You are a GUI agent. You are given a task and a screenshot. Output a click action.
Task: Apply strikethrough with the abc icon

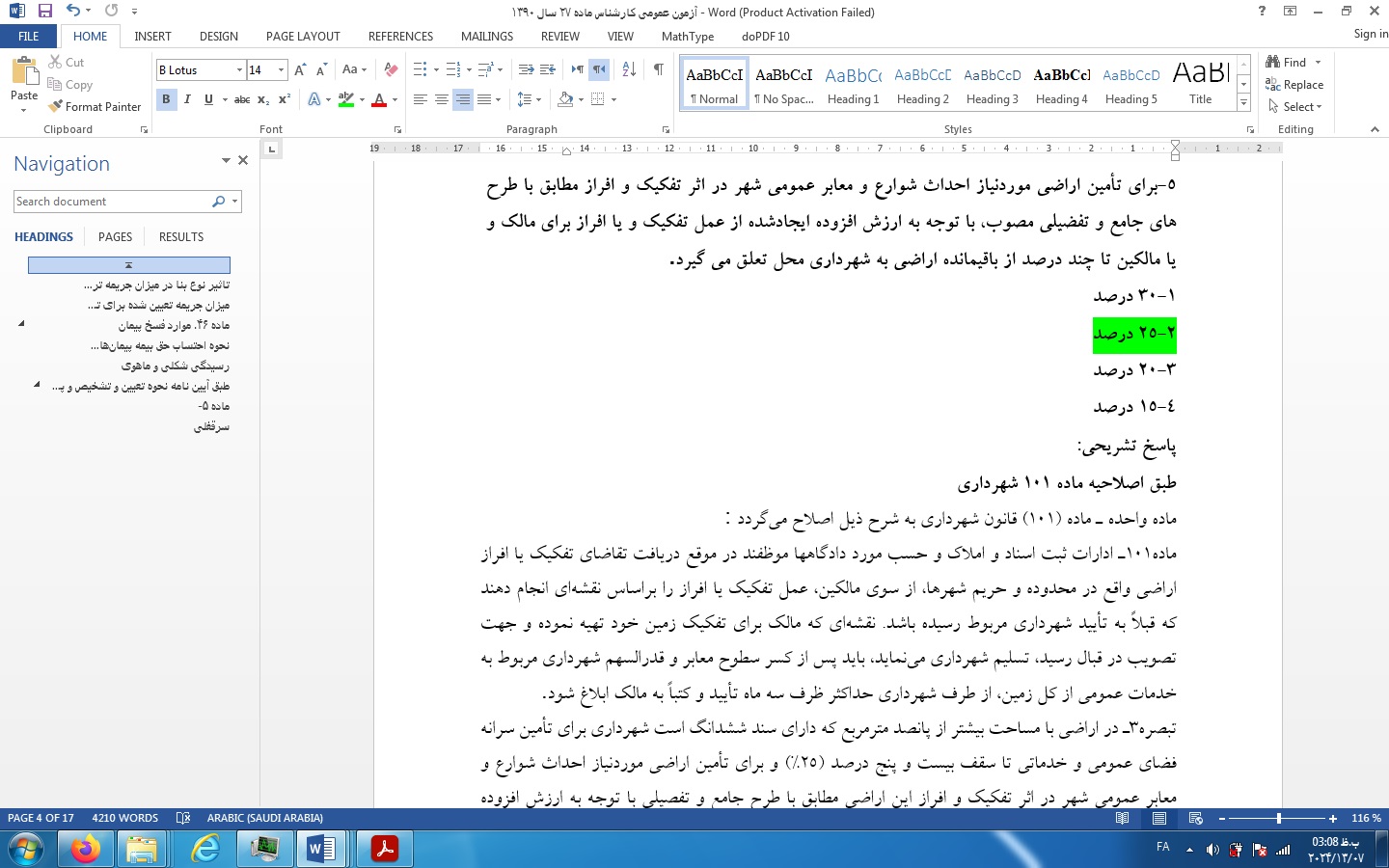click(x=242, y=99)
